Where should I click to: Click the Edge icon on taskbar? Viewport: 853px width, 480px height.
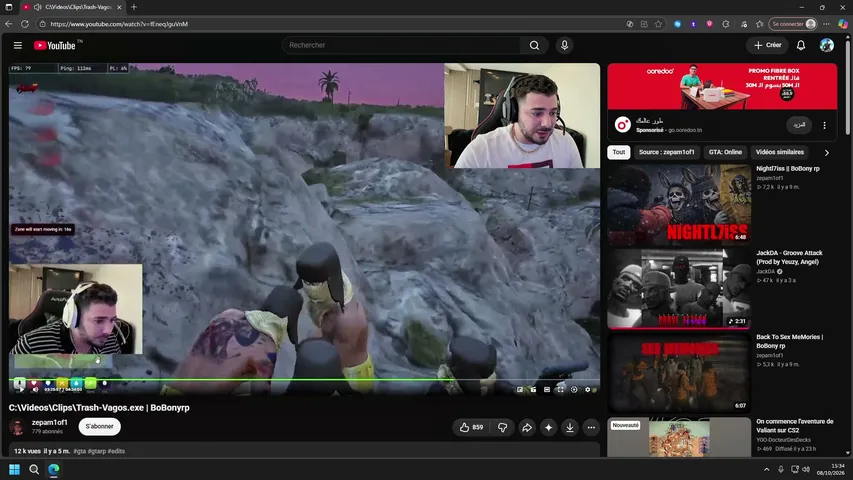(x=53, y=469)
